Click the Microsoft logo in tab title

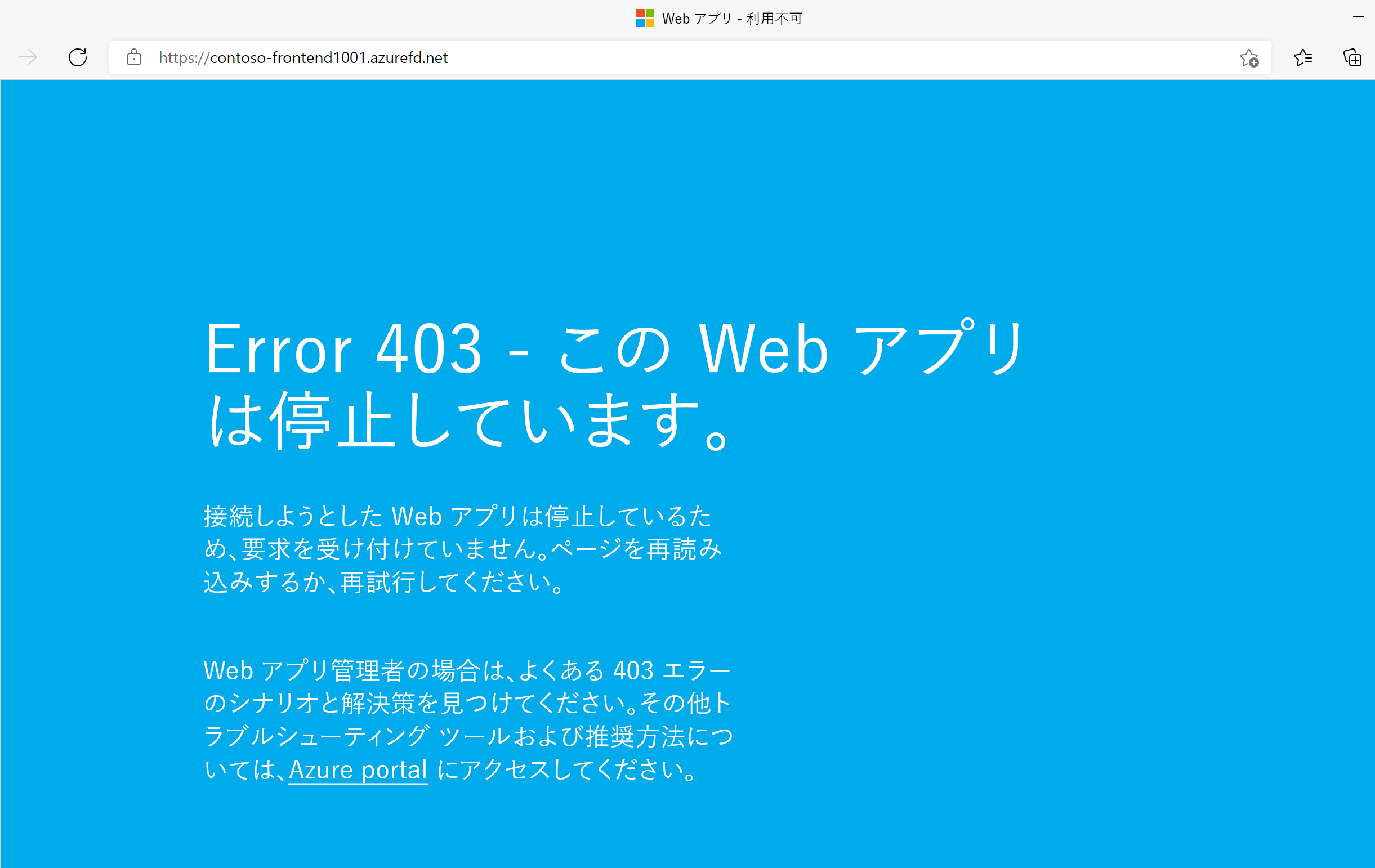click(645, 18)
